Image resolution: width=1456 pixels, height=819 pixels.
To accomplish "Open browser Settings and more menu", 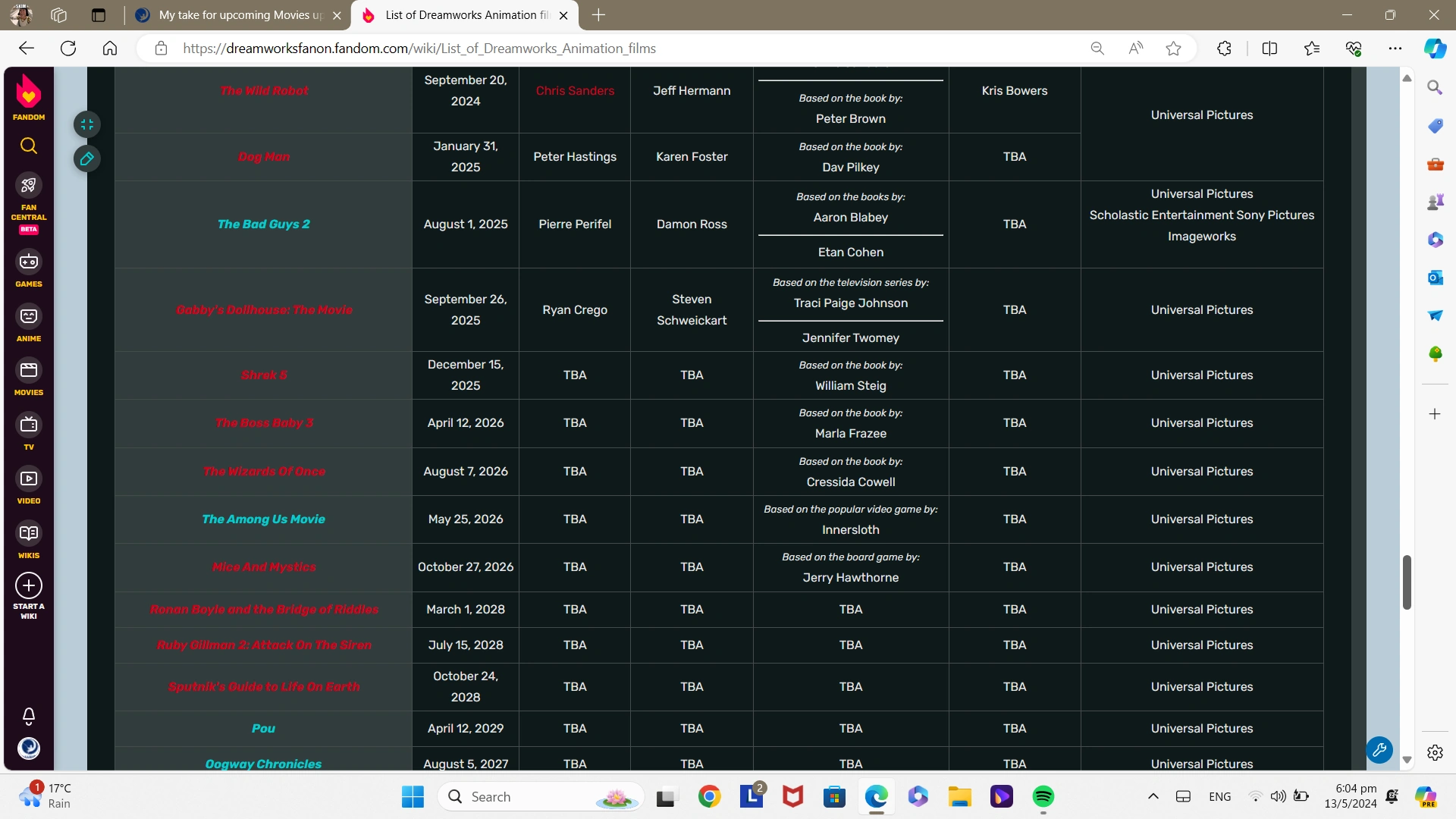I will pyautogui.click(x=1395, y=49).
